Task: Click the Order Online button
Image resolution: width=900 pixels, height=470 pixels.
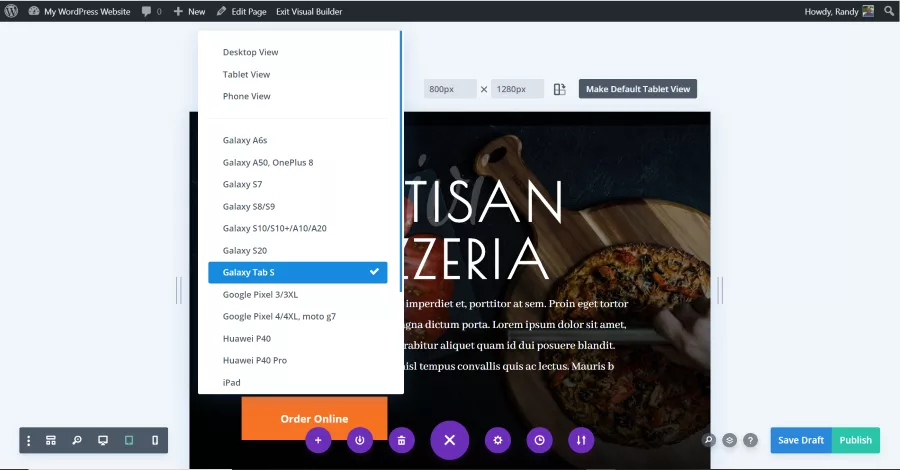Action: click(314, 418)
